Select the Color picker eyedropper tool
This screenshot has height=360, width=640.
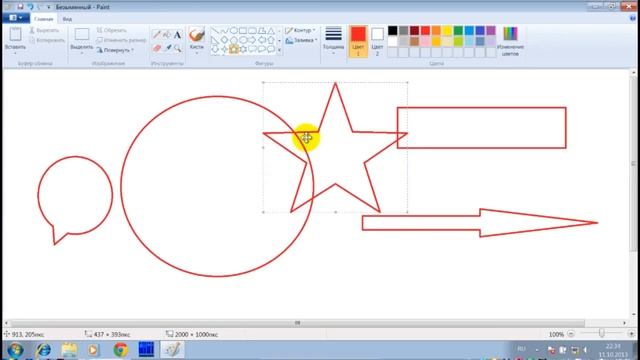coord(168,48)
